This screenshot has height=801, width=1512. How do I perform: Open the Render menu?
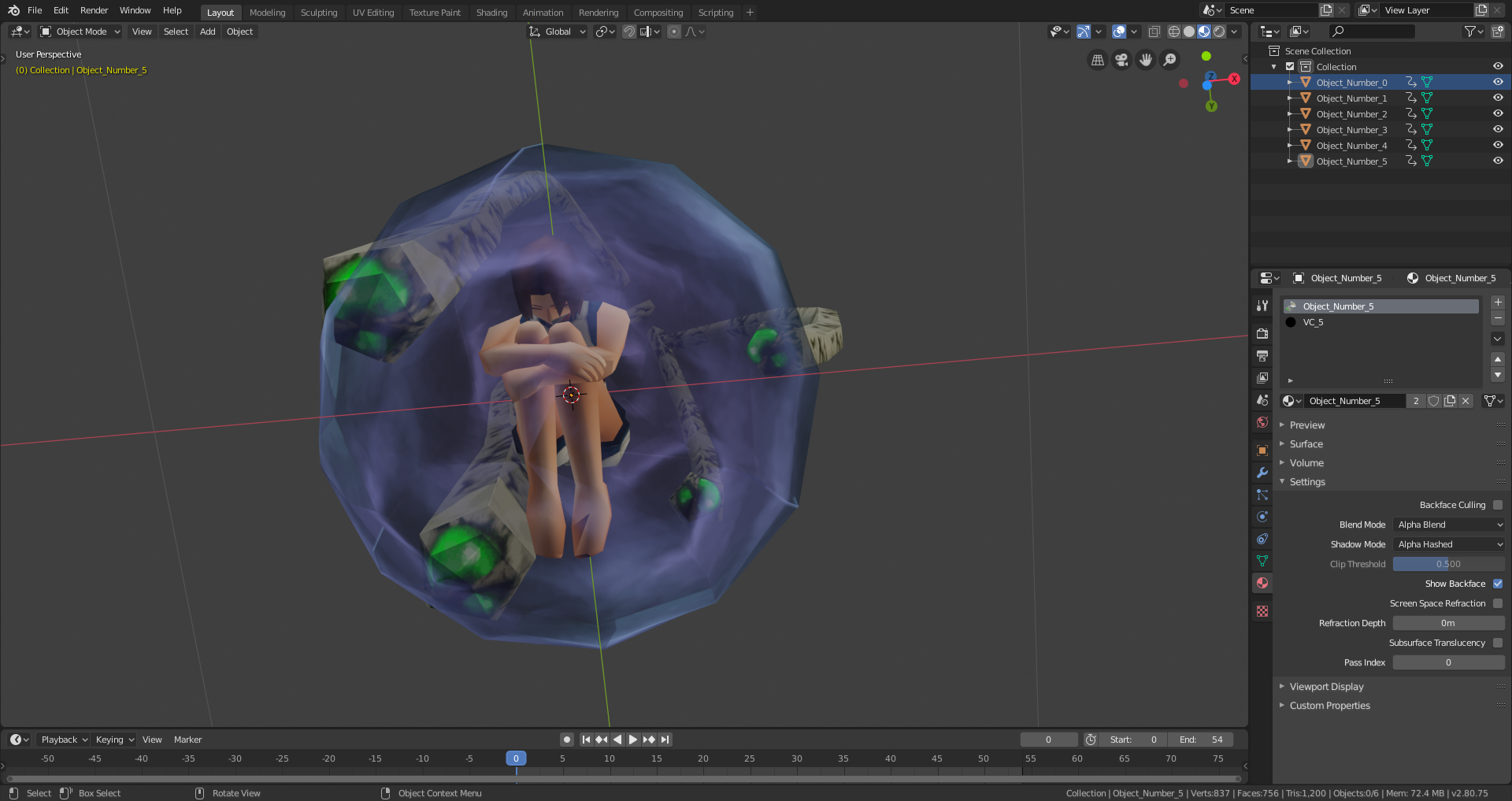click(94, 10)
